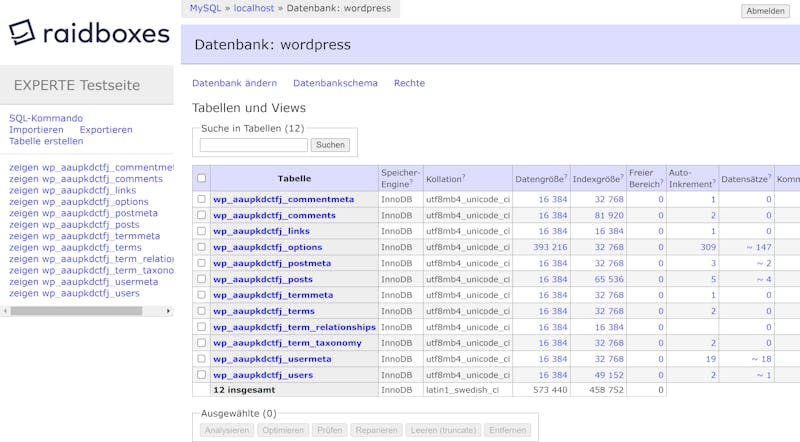Click the Optimieren button
The image size is (800, 442).
(283, 430)
